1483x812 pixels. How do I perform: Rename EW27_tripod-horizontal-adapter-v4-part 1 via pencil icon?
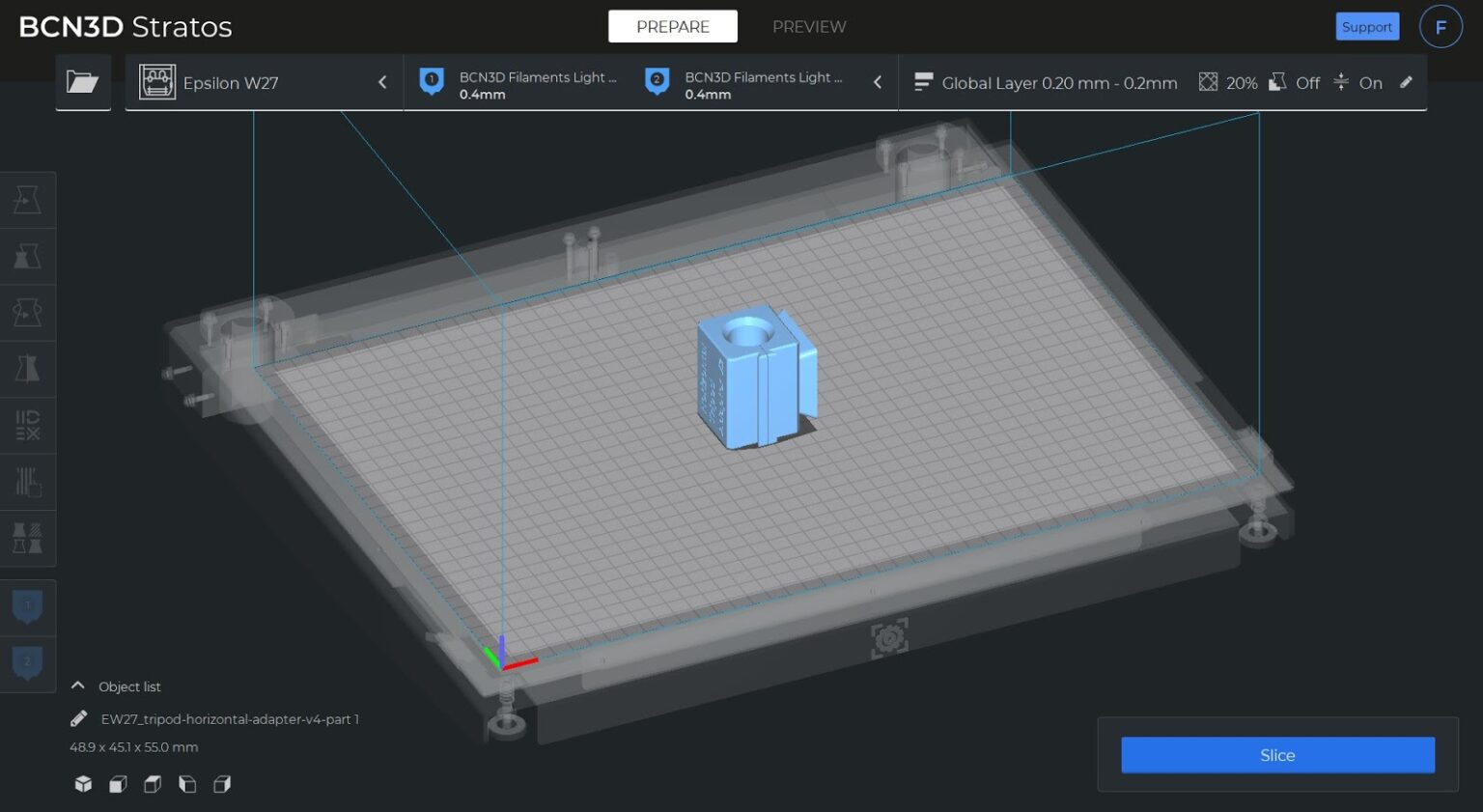(78, 718)
